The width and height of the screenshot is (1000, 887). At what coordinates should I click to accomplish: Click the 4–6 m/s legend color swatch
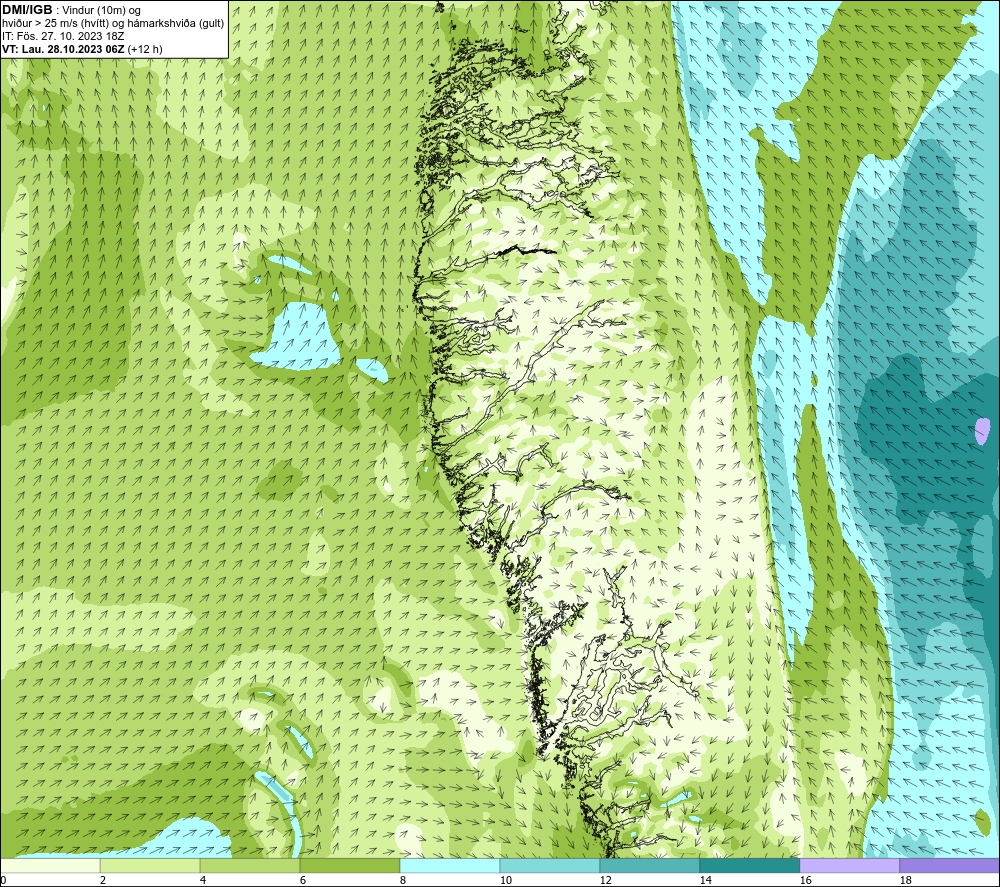250,865
